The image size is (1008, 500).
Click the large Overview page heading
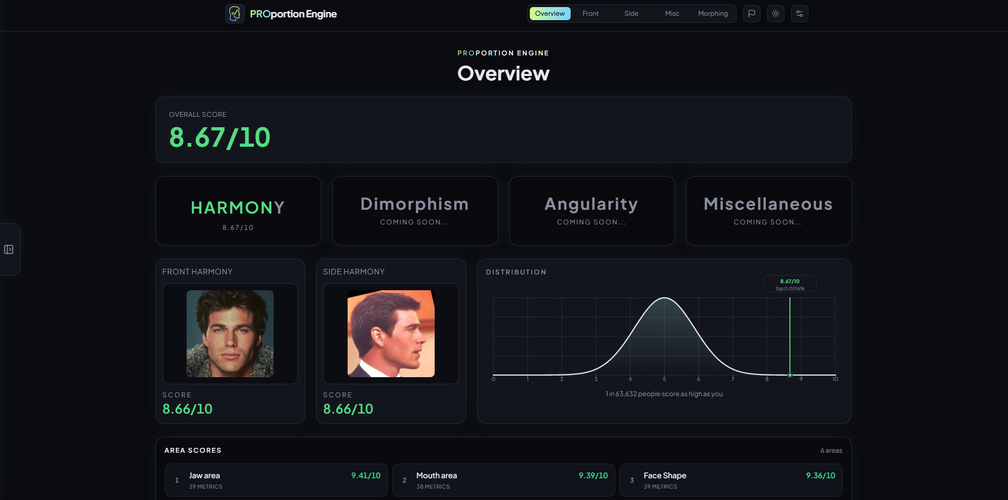pos(503,73)
